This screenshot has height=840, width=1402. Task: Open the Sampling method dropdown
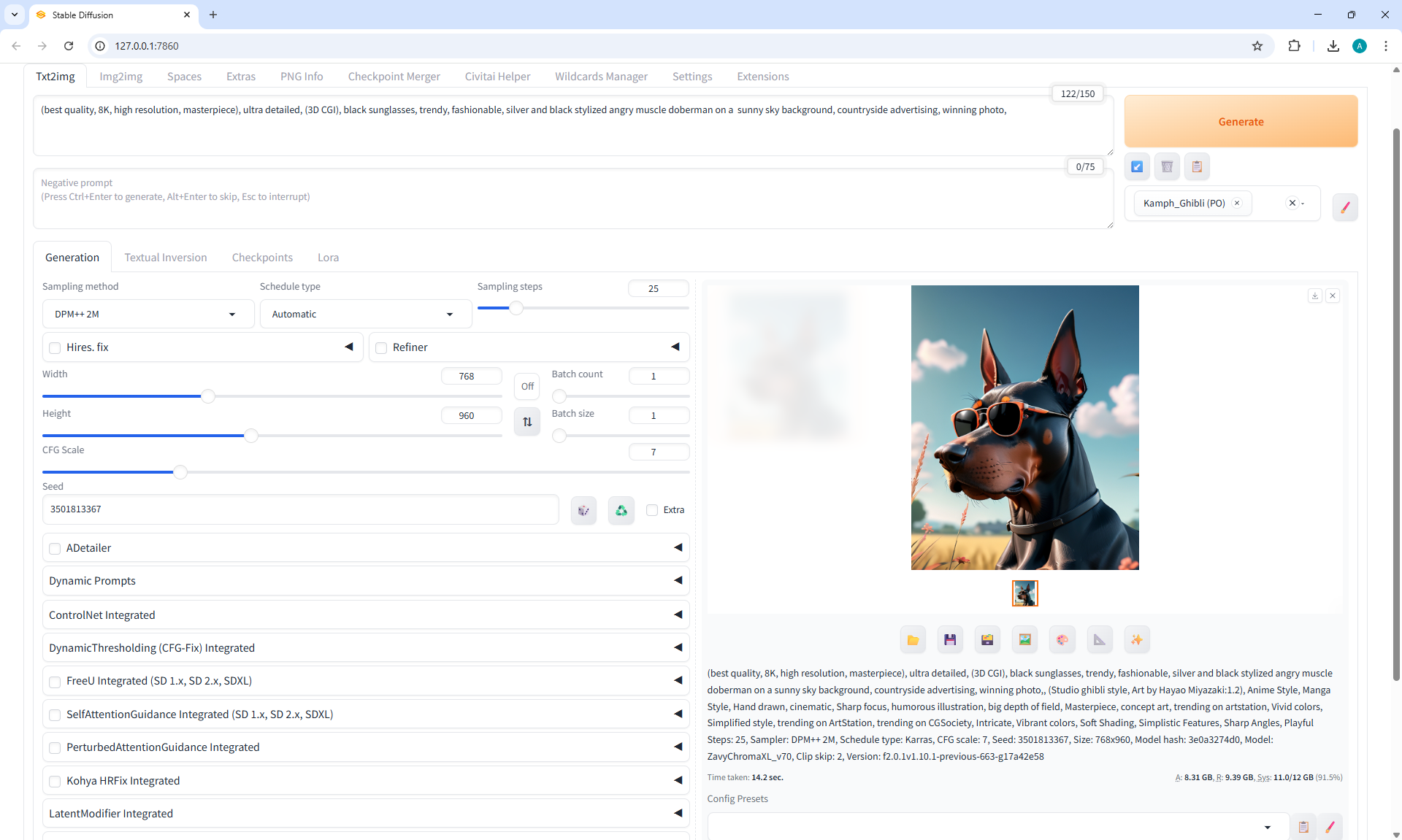(x=148, y=314)
